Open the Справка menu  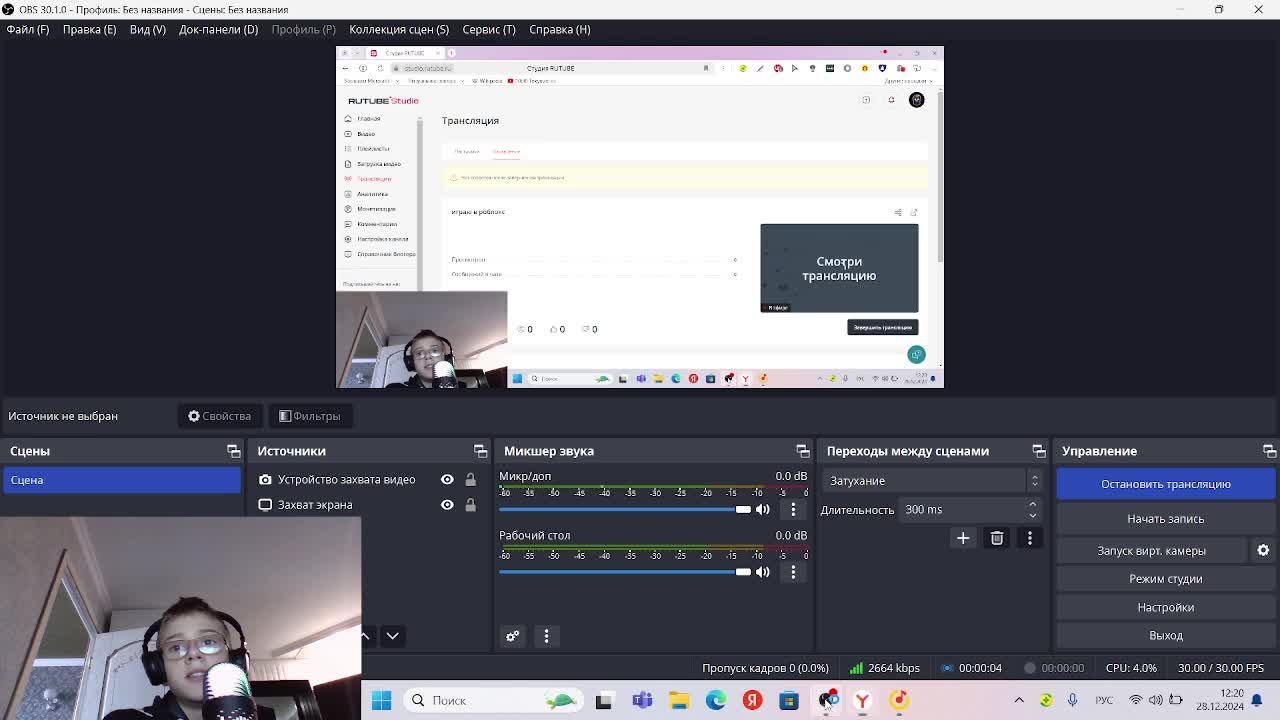click(559, 29)
